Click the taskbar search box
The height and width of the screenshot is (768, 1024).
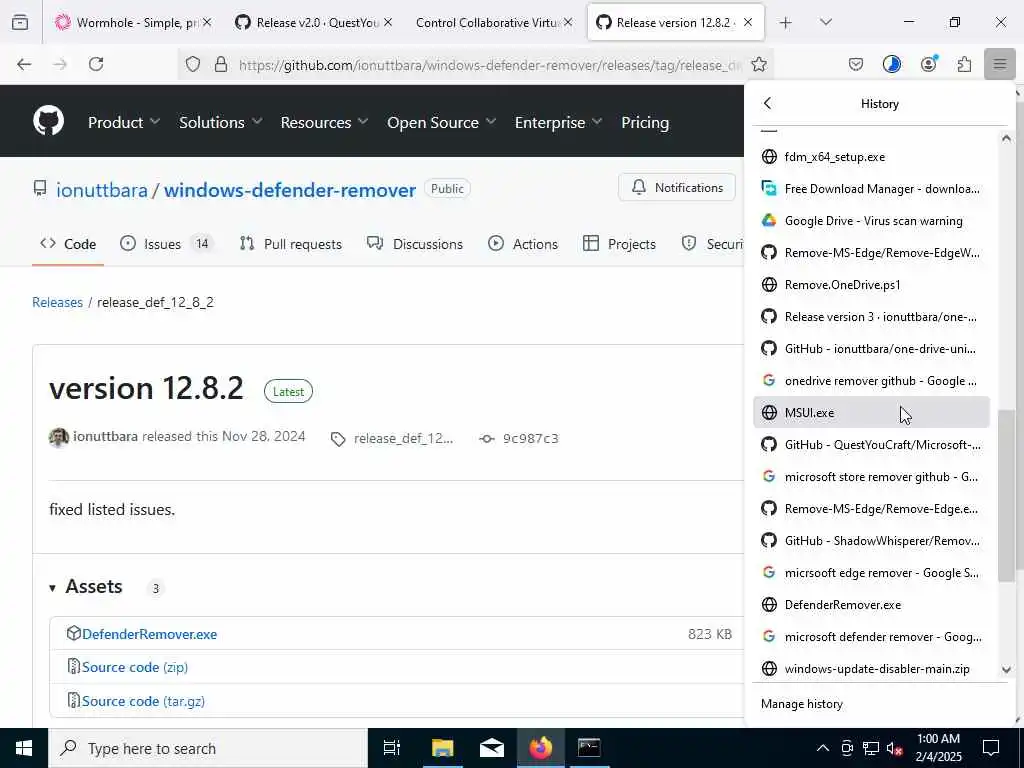pos(208,748)
